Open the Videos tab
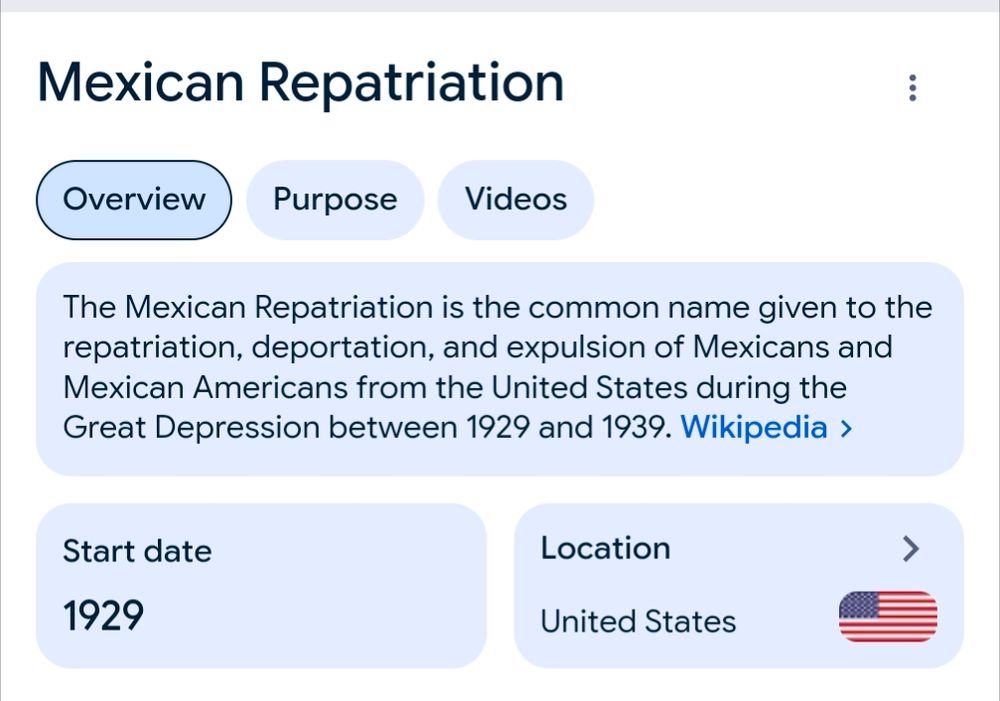This screenshot has height=701, width=1000. [515, 200]
